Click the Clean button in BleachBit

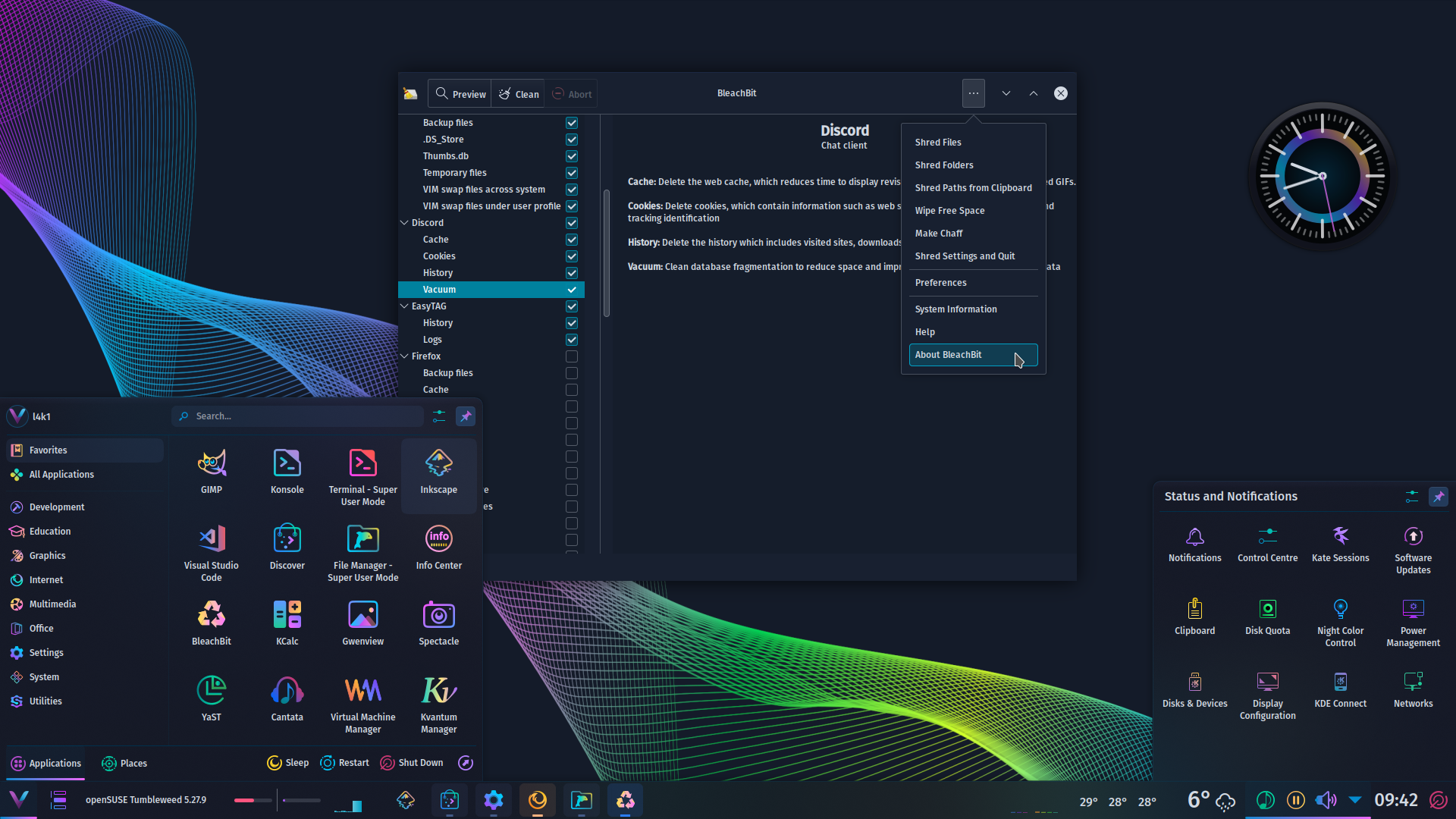(519, 94)
